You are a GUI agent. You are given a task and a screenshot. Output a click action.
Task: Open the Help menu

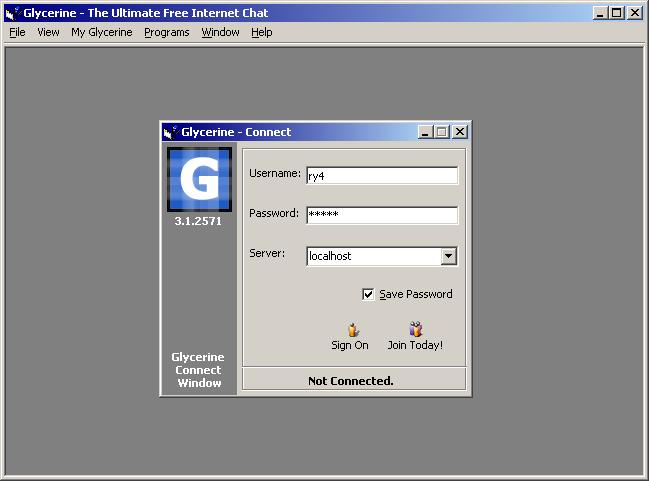pyautogui.click(x=261, y=32)
